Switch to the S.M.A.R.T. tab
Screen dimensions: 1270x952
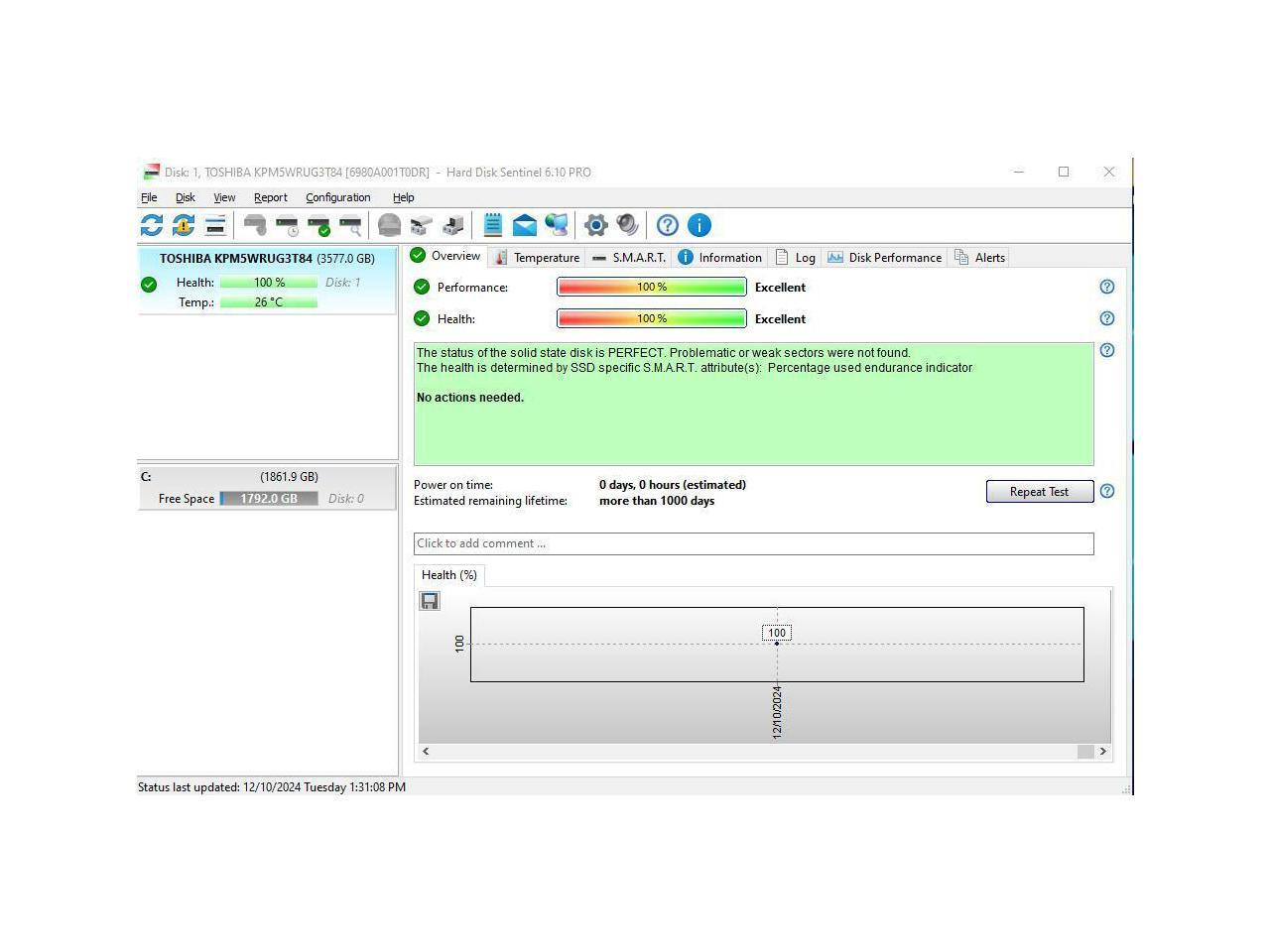click(629, 257)
